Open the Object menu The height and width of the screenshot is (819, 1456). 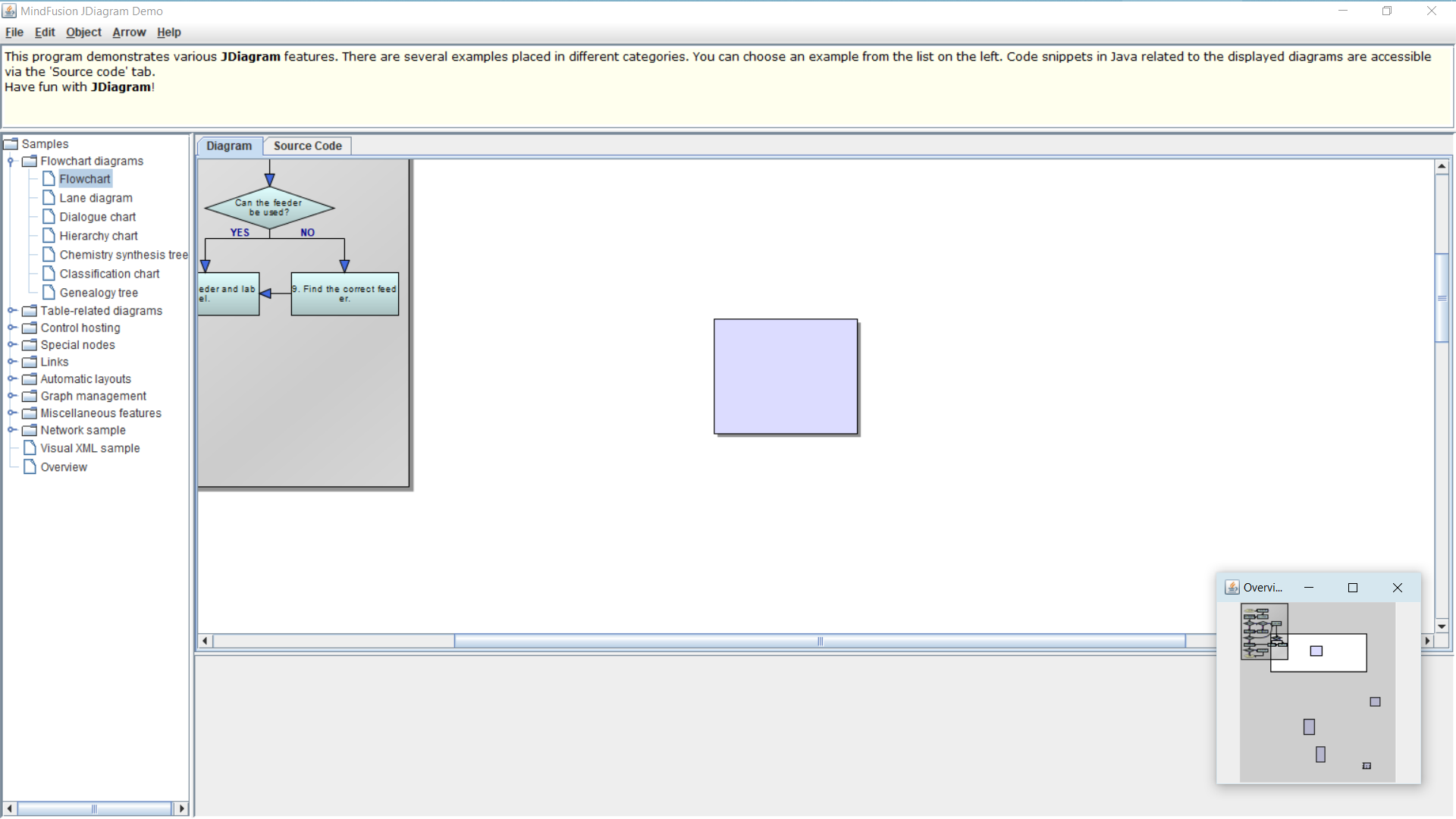83,33
